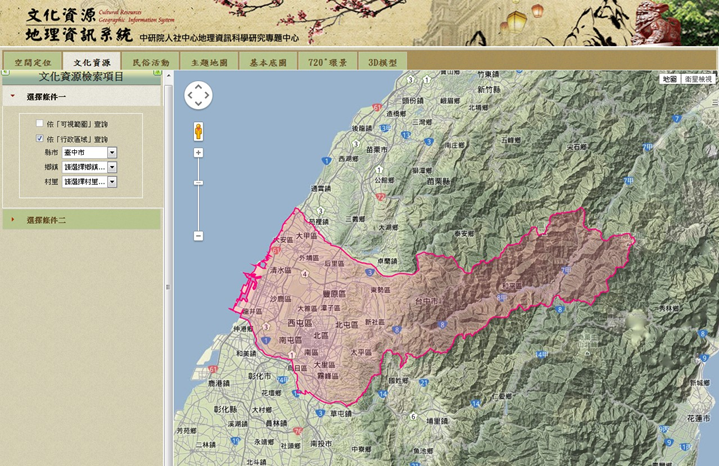Click the sidebar scrollbar up arrow
Image resolution: width=719 pixels, height=466 pixels.
pos(166,77)
